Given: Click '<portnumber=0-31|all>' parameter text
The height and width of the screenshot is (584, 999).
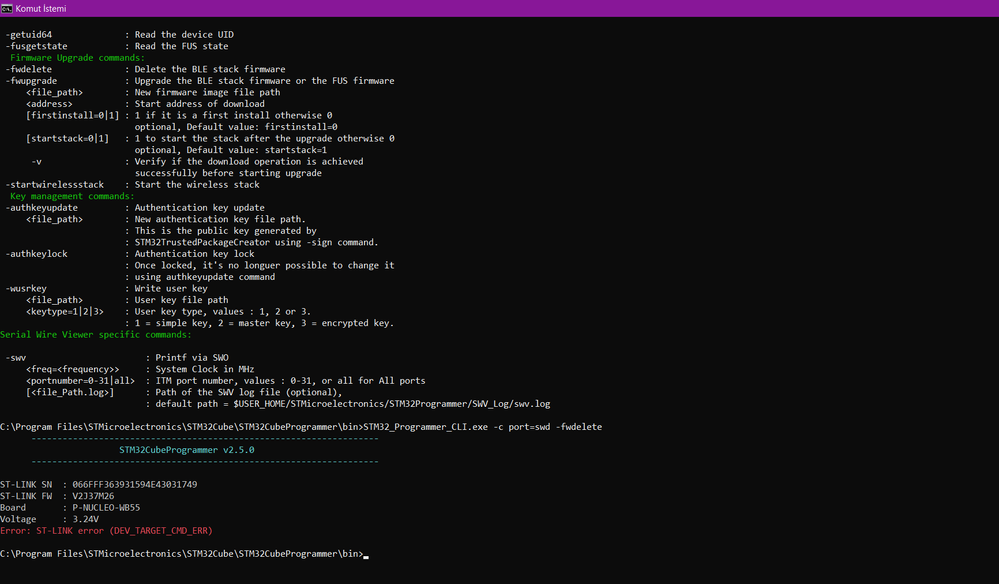Looking at the screenshot, I should (80, 381).
